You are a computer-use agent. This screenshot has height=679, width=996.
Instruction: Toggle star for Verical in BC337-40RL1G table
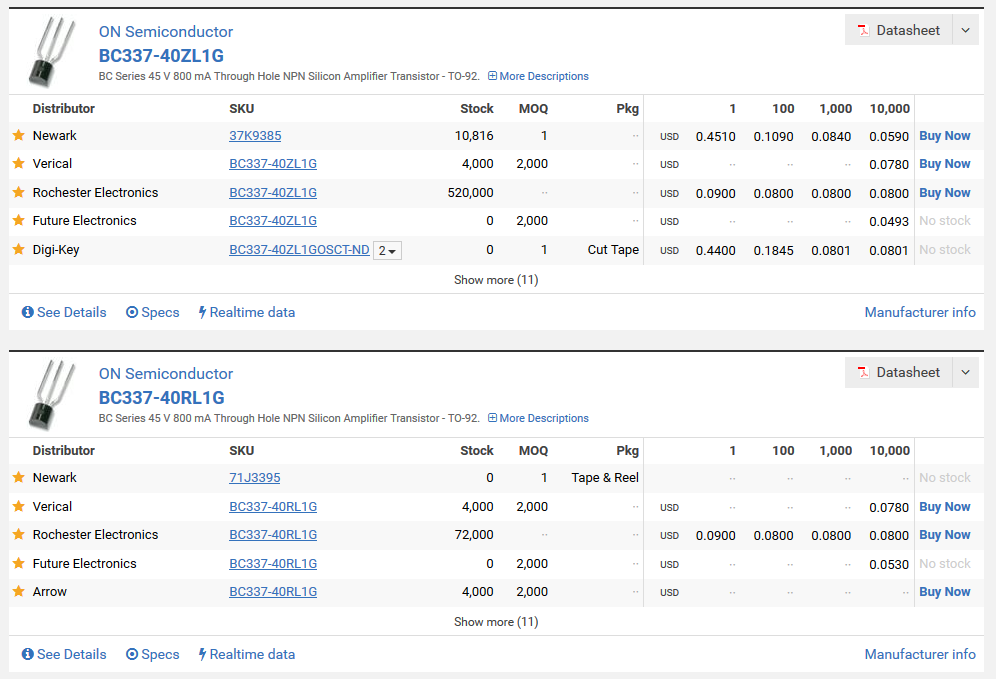pos(18,506)
